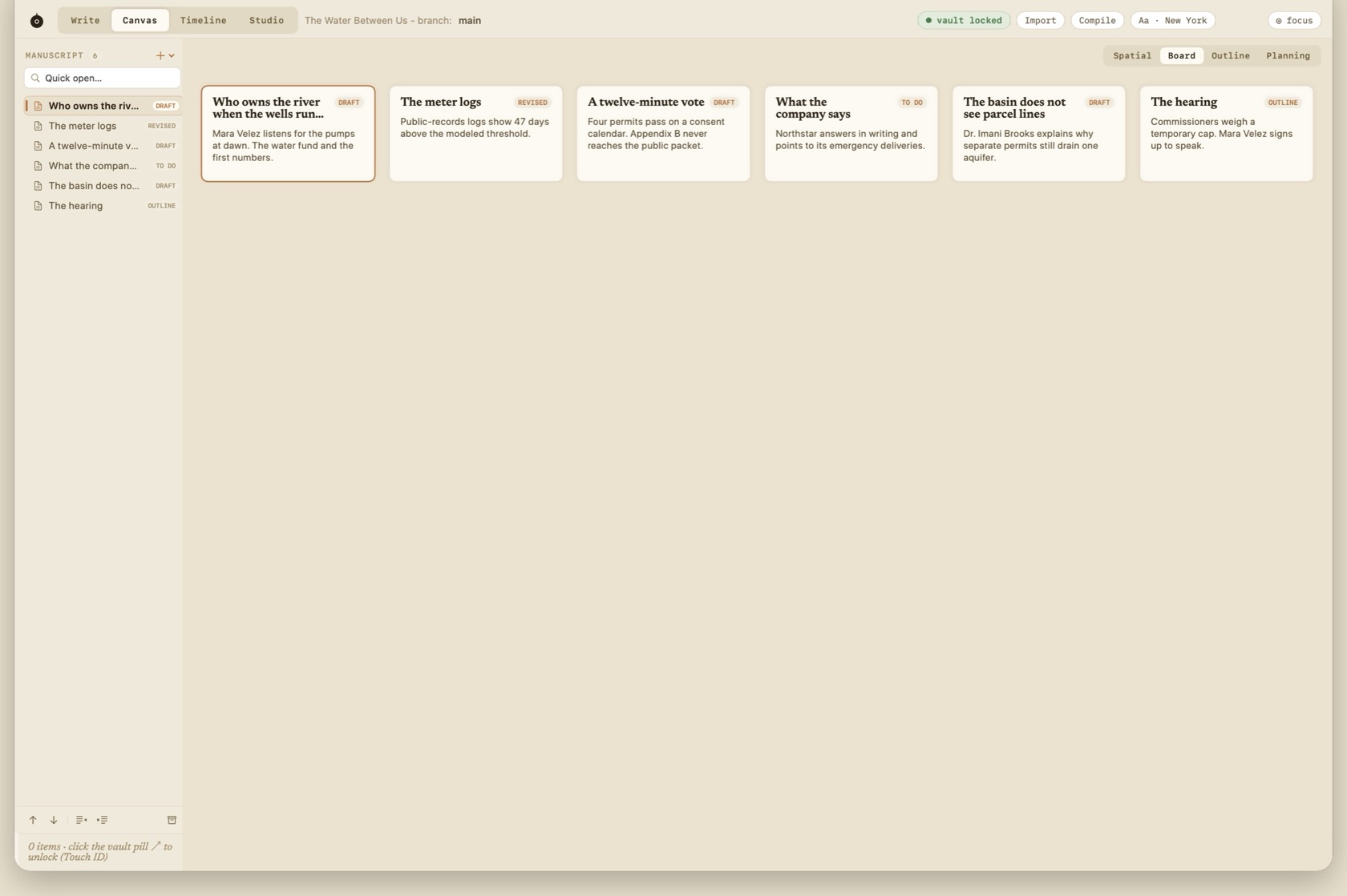The width and height of the screenshot is (1347, 896).
Task: Click the OUTLINE badge on 'The hearing' card
Action: 1283,103
